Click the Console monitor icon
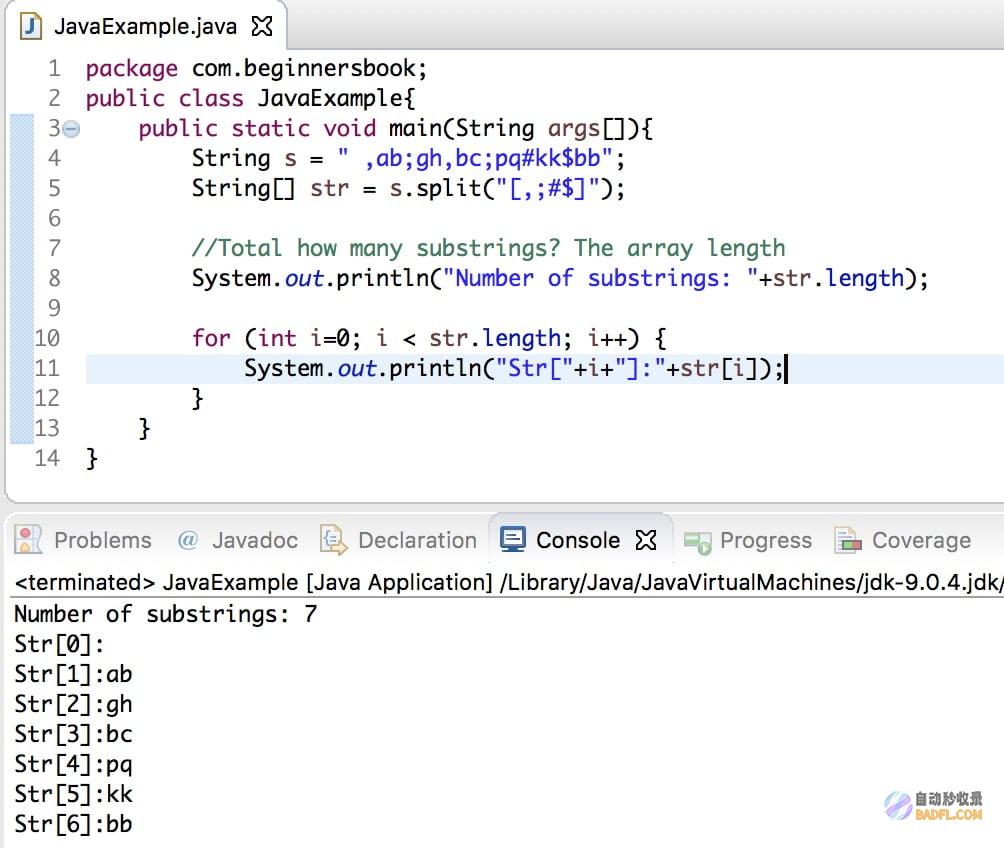 tap(513, 539)
